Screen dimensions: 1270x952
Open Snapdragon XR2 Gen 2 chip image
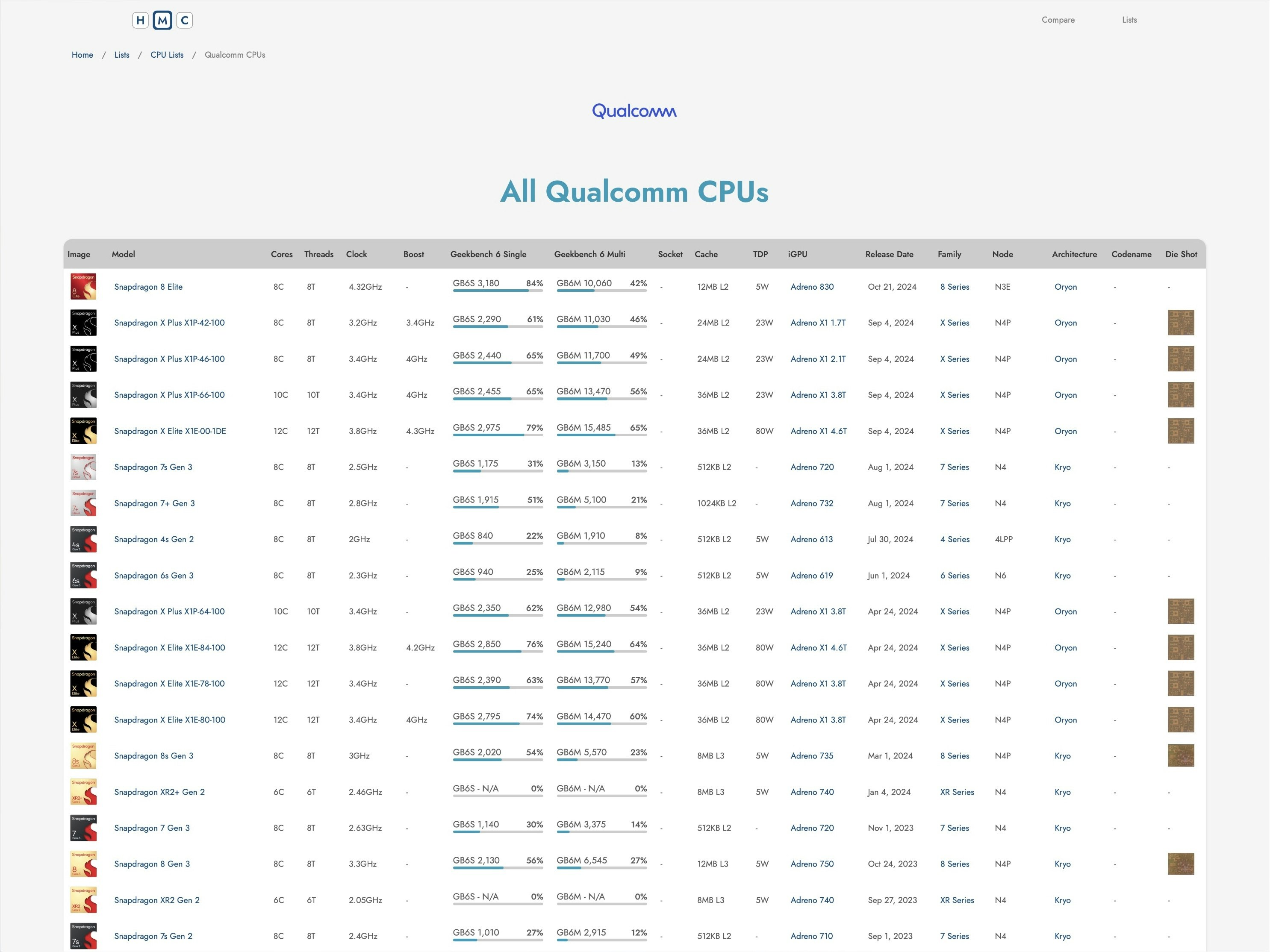pos(83,900)
